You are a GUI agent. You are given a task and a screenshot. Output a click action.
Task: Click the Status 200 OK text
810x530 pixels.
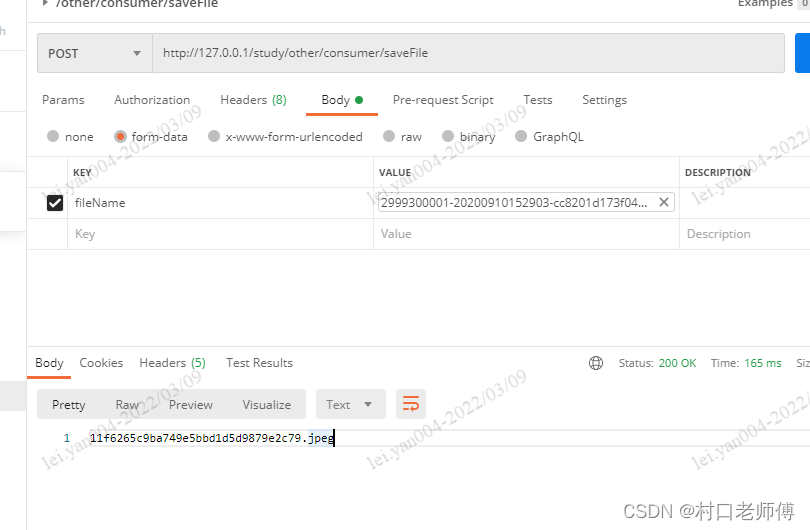(657, 363)
